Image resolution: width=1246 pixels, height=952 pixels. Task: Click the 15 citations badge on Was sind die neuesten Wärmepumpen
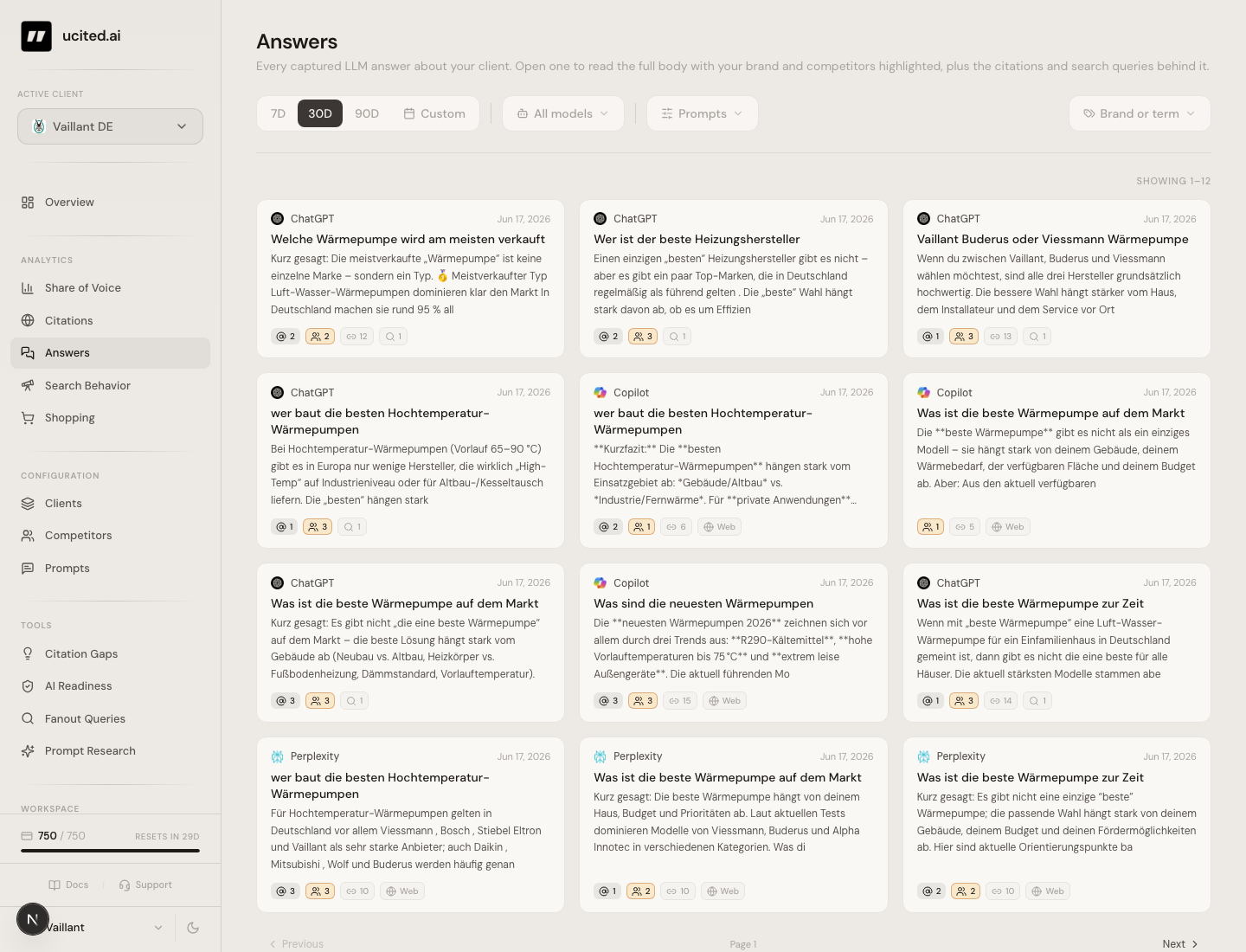tap(680, 701)
